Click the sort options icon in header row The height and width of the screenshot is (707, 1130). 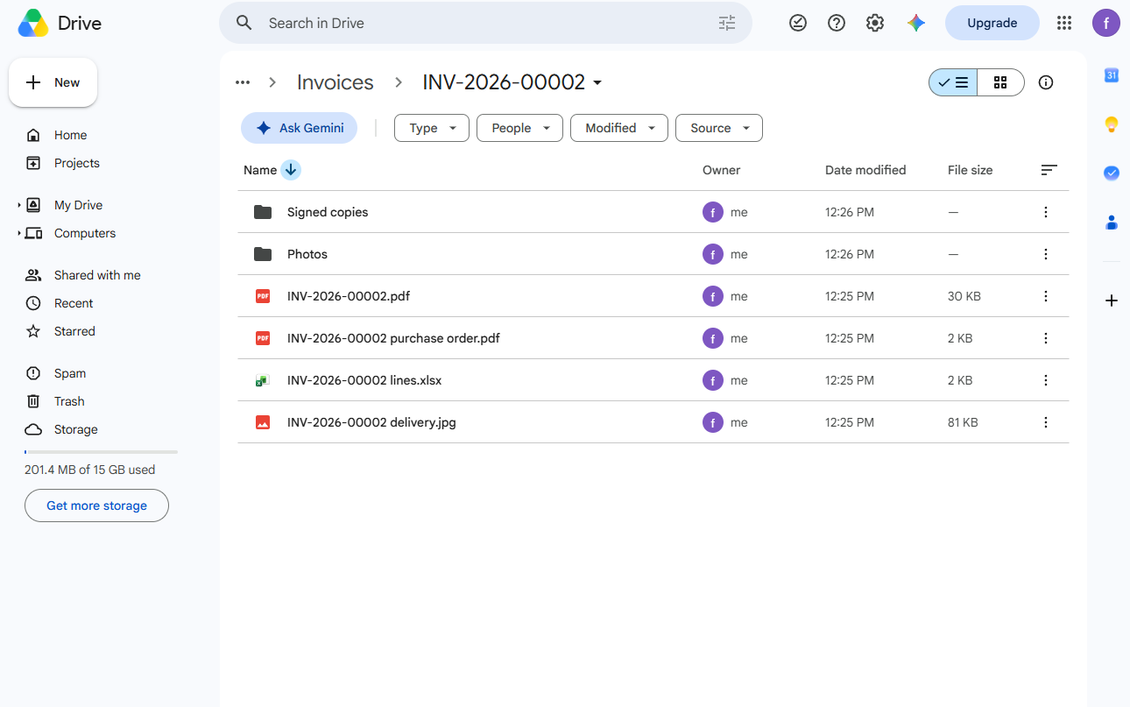(x=1049, y=170)
